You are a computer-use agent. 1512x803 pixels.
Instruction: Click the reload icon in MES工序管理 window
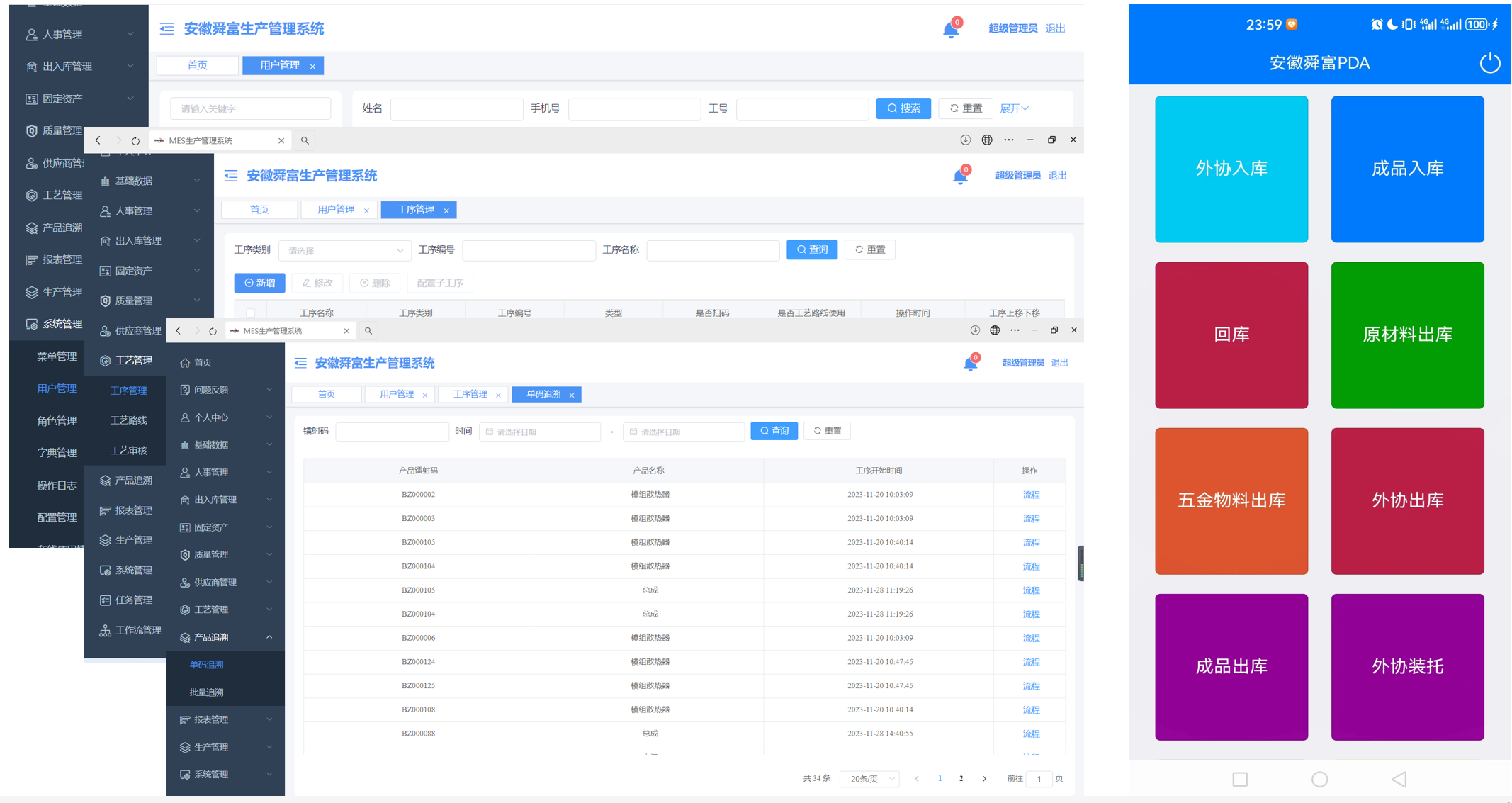(x=135, y=140)
